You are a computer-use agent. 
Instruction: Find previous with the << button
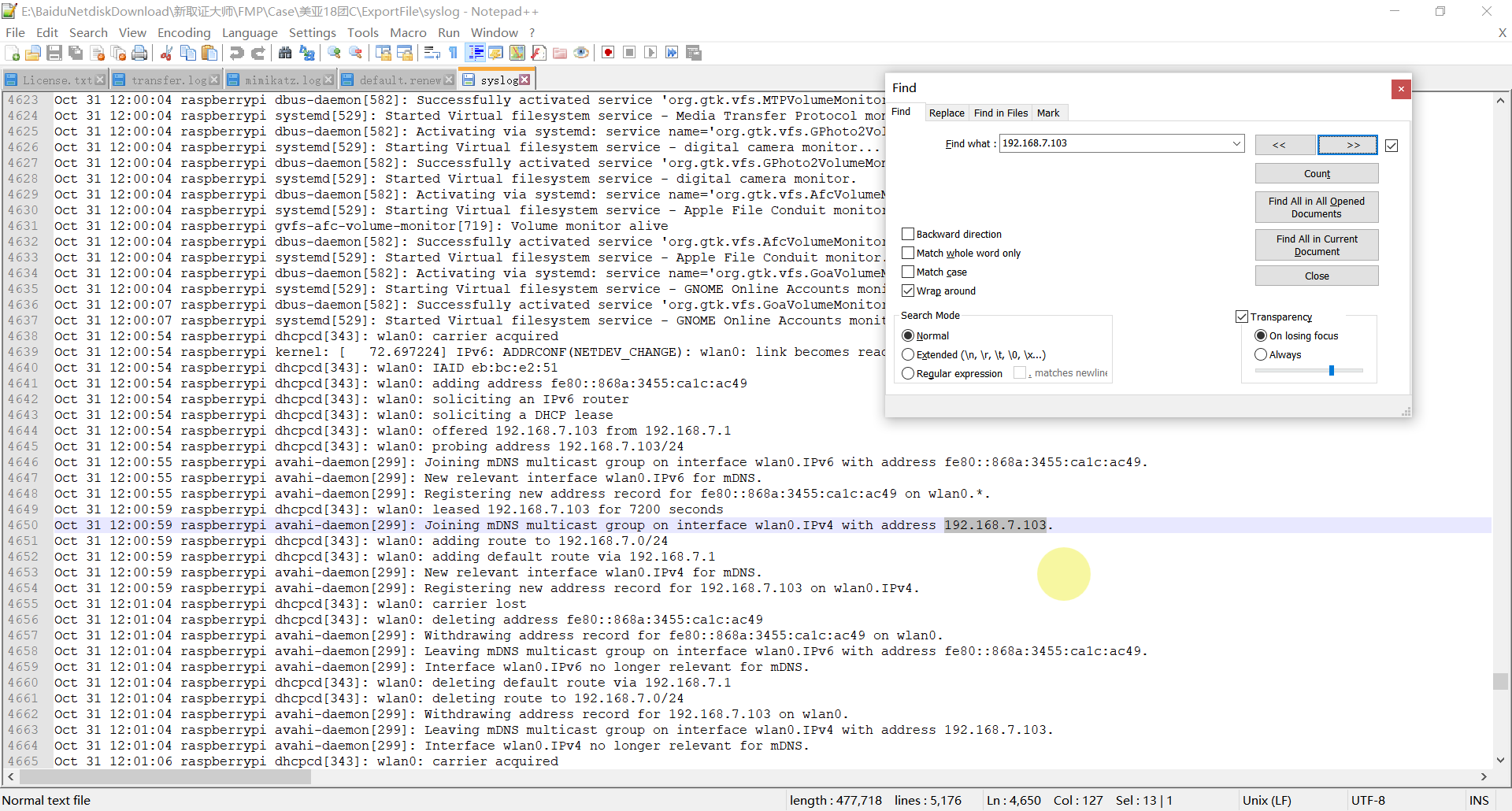pos(1285,145)
